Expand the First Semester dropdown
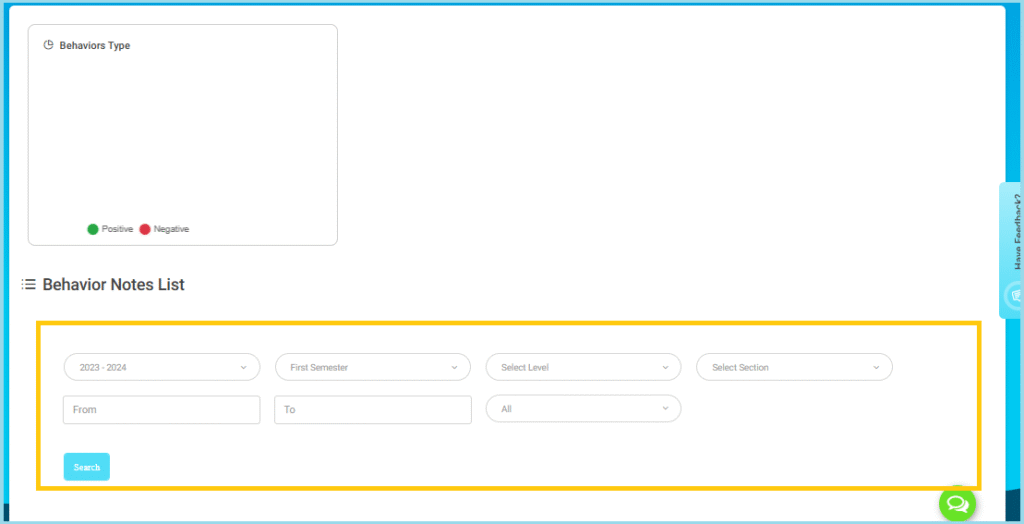 coord(372,367)
